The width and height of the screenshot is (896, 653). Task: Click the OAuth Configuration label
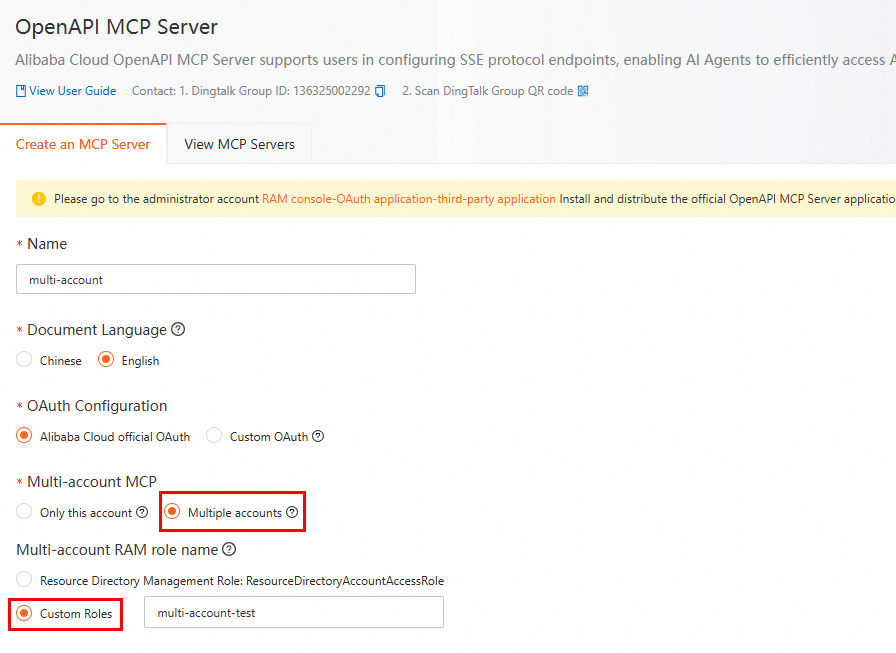coord(97,406)
